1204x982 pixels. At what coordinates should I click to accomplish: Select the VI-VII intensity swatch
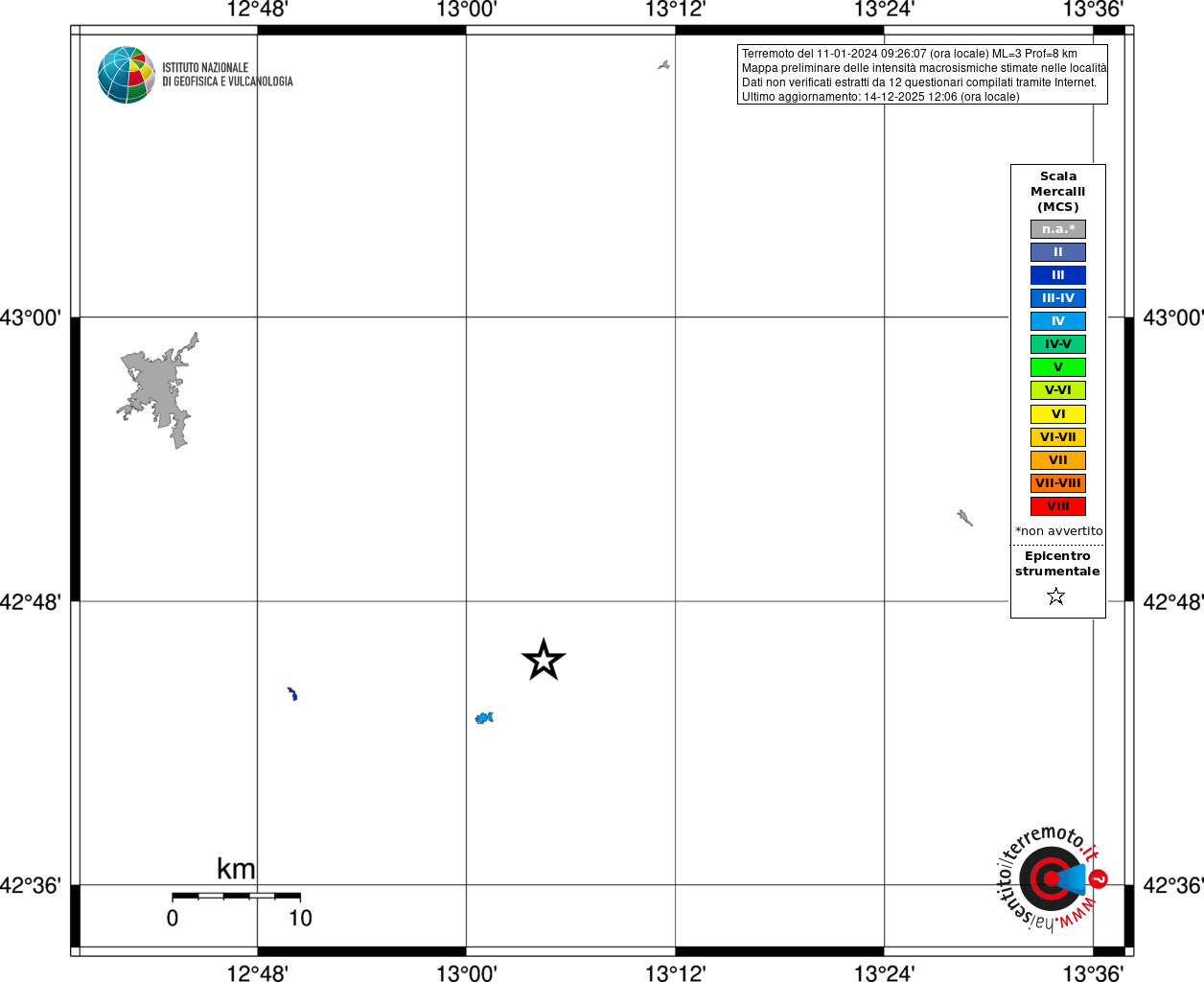point(1058,437)
